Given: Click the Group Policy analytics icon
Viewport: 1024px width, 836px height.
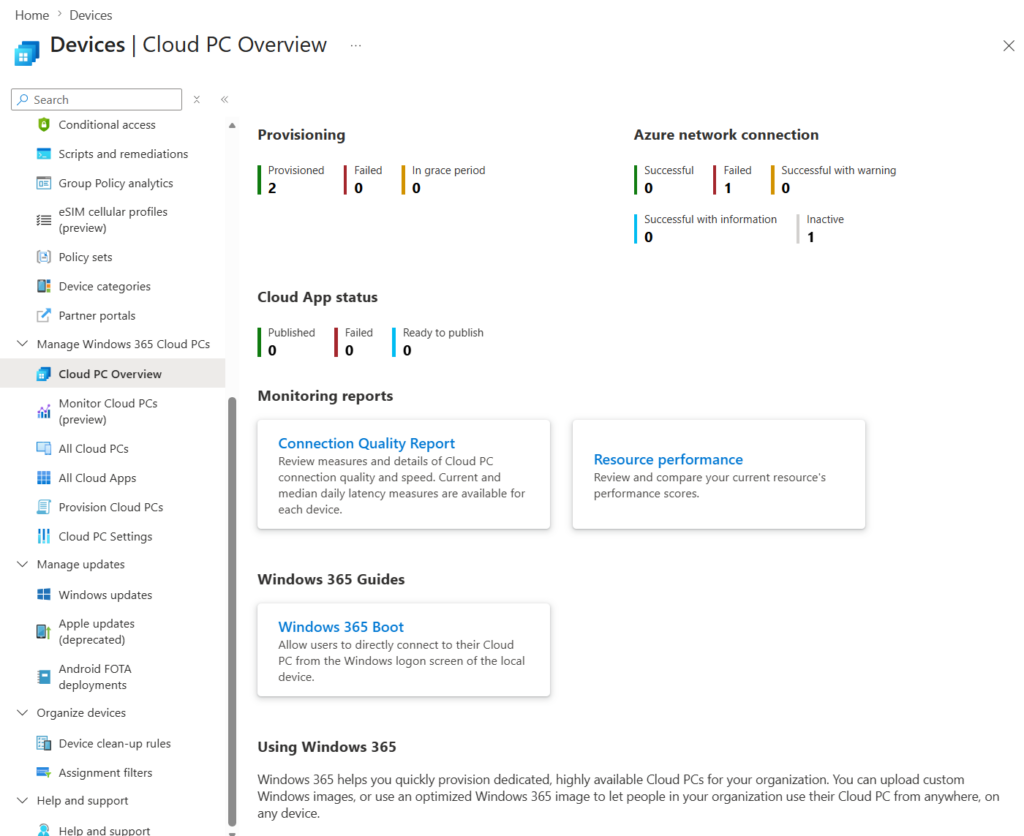Looking at the screenshot, I should [x=43, y=183].
